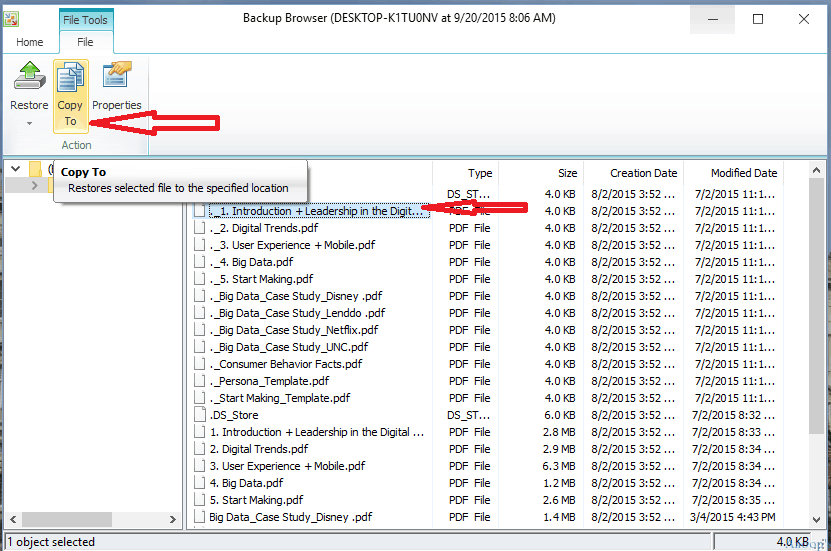Select file name ._4. Big Data.pdf
This screenshot has width=831, height=551.
tap(251, 262)
